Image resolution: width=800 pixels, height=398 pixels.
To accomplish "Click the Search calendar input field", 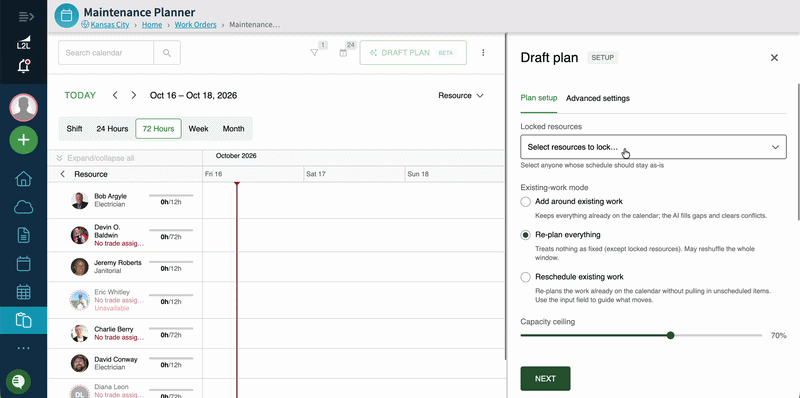I will click(106, 53).
